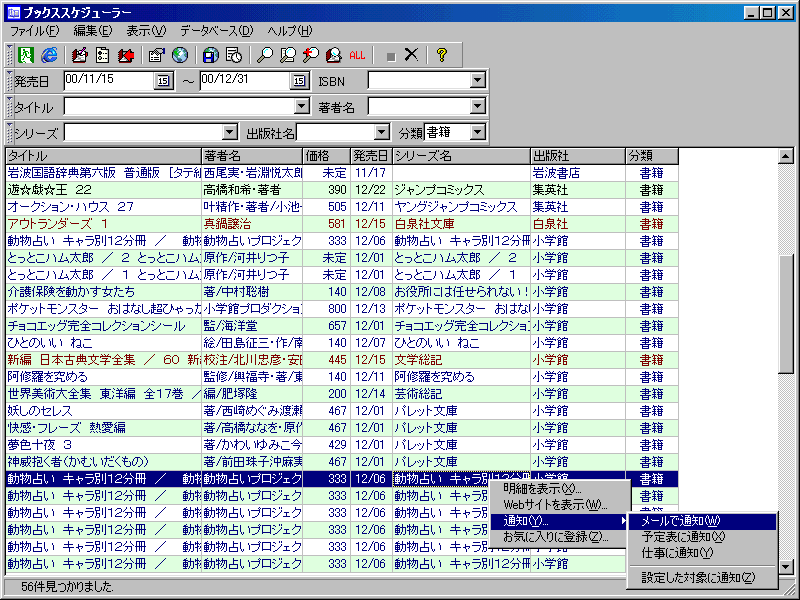Select the row ひとのいい ねこ
The height and width of the screenshot is (600, 800).
[x=342, y=343]
